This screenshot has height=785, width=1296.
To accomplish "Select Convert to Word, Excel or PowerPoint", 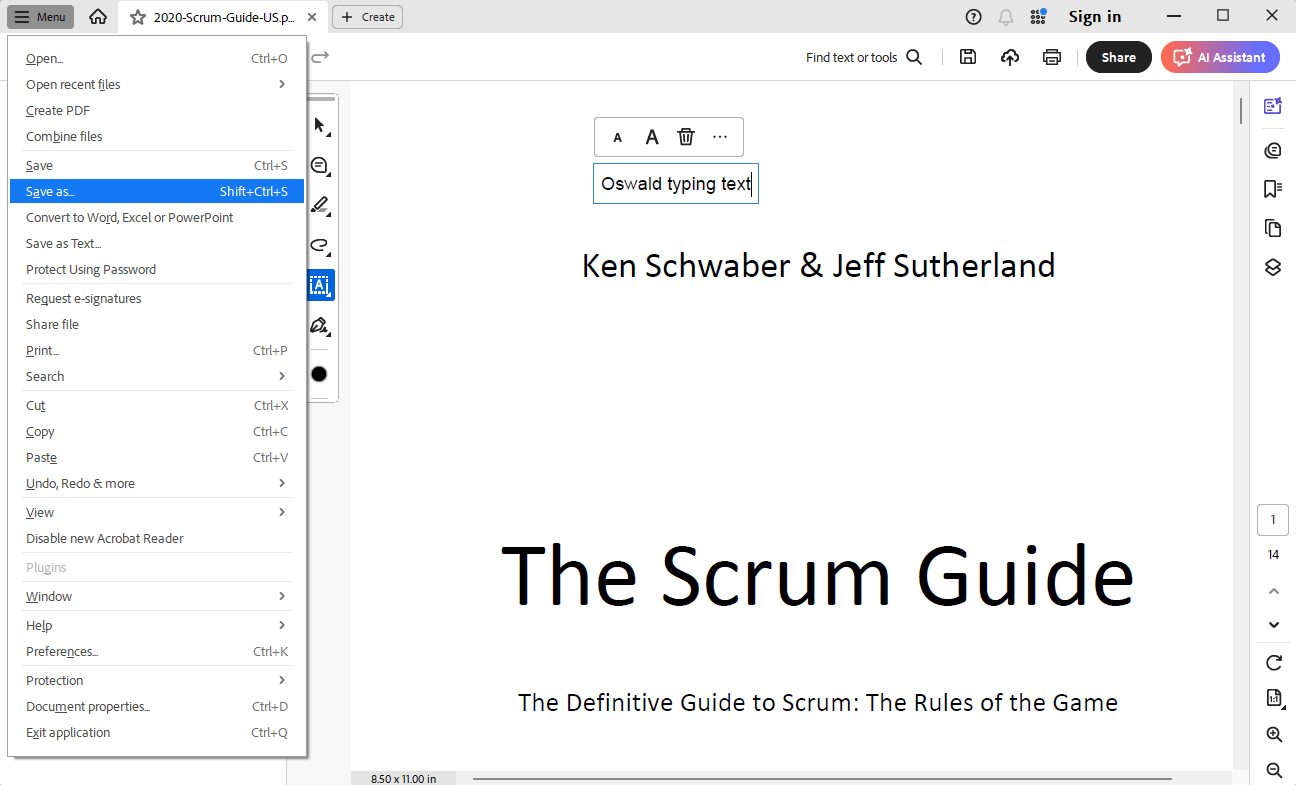I will click(x=157, y=218).
